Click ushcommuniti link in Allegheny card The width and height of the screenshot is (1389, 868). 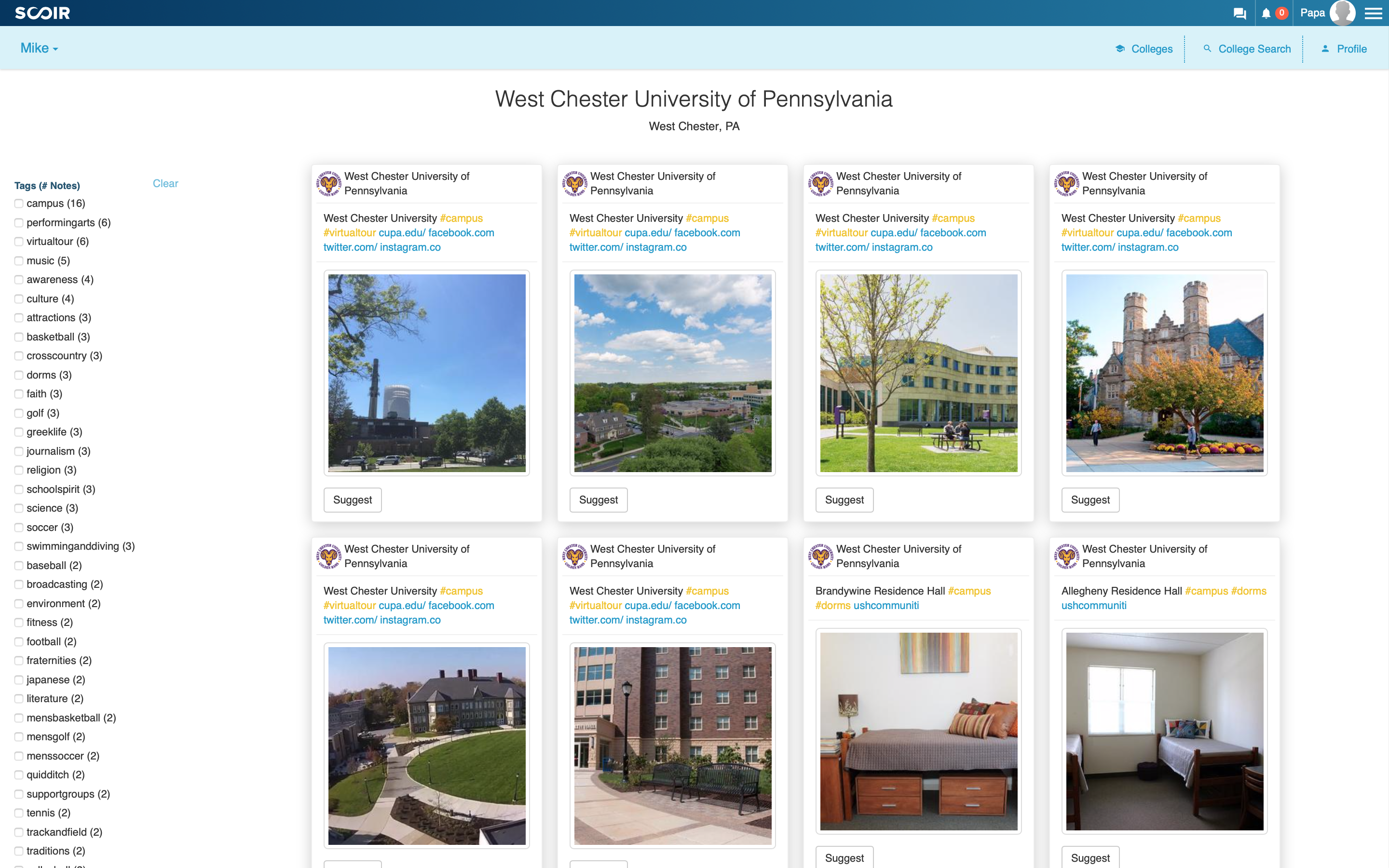(x=1093, y=606)
